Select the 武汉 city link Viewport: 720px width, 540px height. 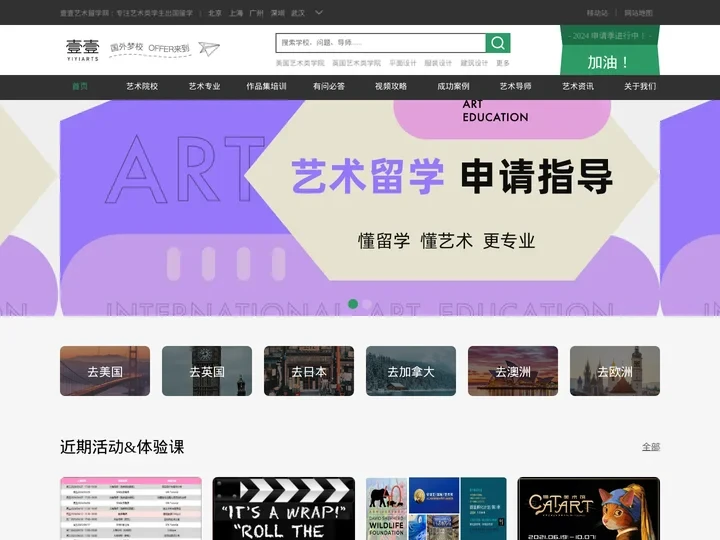tap(298, 13)
